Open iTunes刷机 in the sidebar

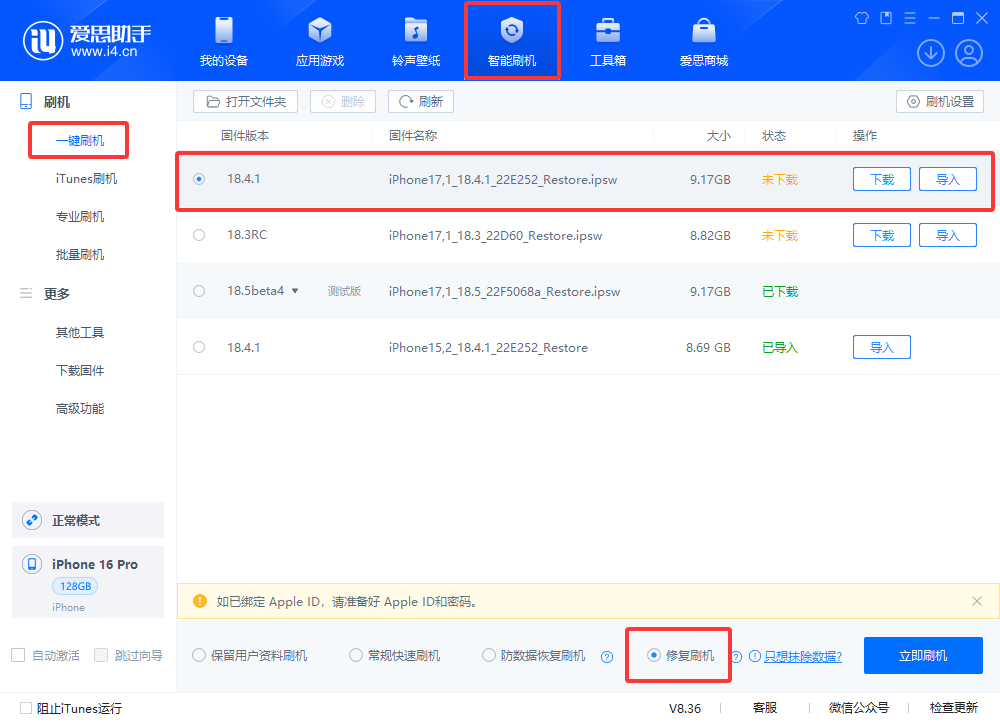tap(86, 179)
